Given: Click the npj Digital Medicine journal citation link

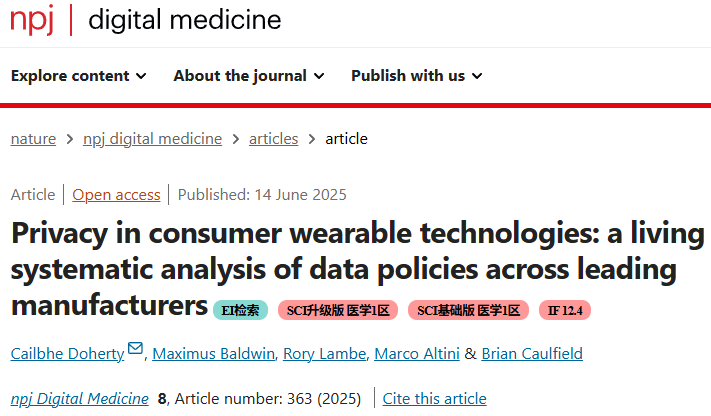Looking at the screenshot, I should click(x=79, y=399).
